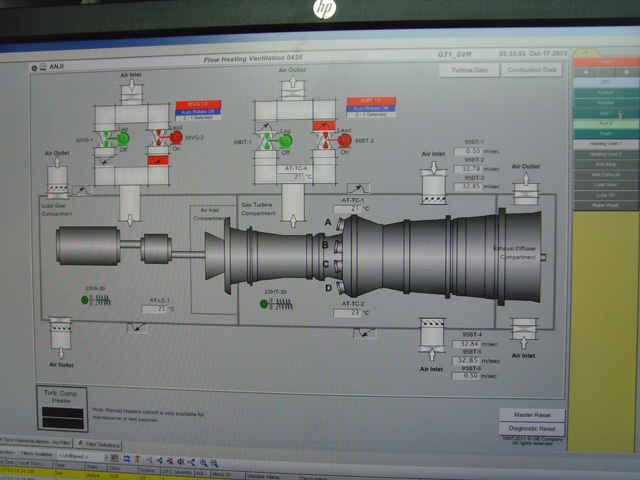This screenshot has height=480, width=640.
Task: Click the AT-TC-1 temperature value
Action: (347, 209)
